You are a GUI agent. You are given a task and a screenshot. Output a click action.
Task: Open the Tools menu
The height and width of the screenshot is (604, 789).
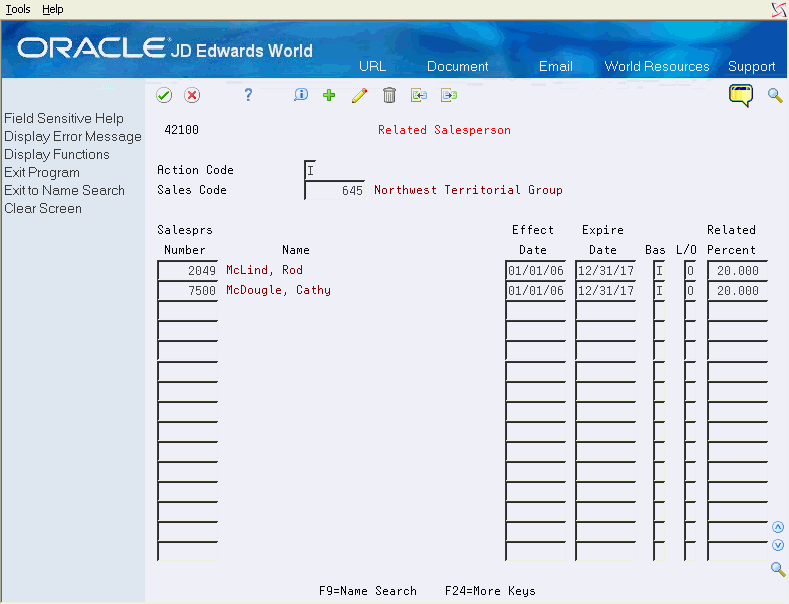pyautogui.click(x=18, y=9)
